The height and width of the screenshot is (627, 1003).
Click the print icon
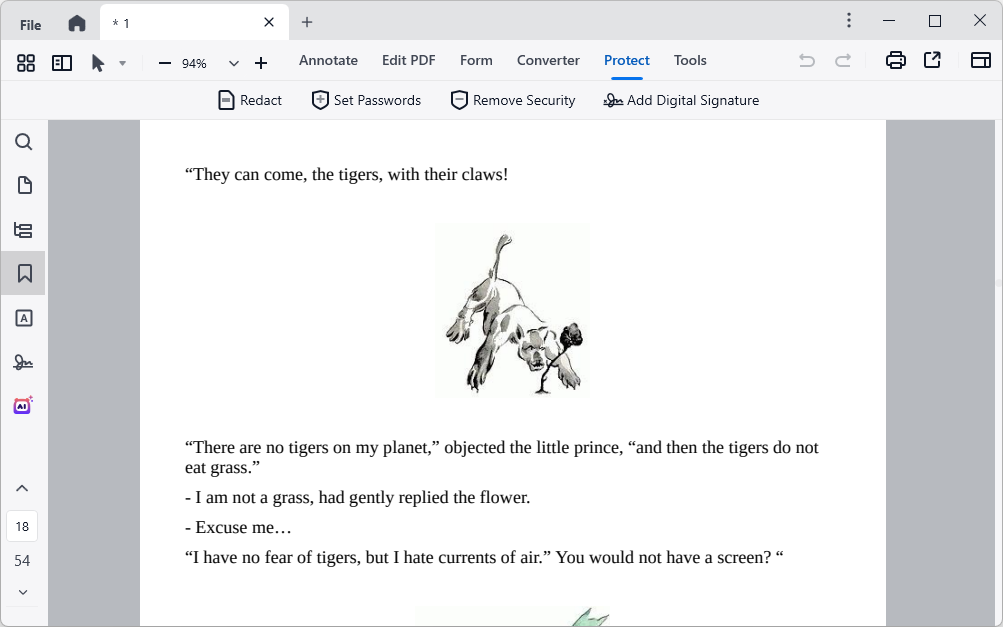[x=895, y=61]
